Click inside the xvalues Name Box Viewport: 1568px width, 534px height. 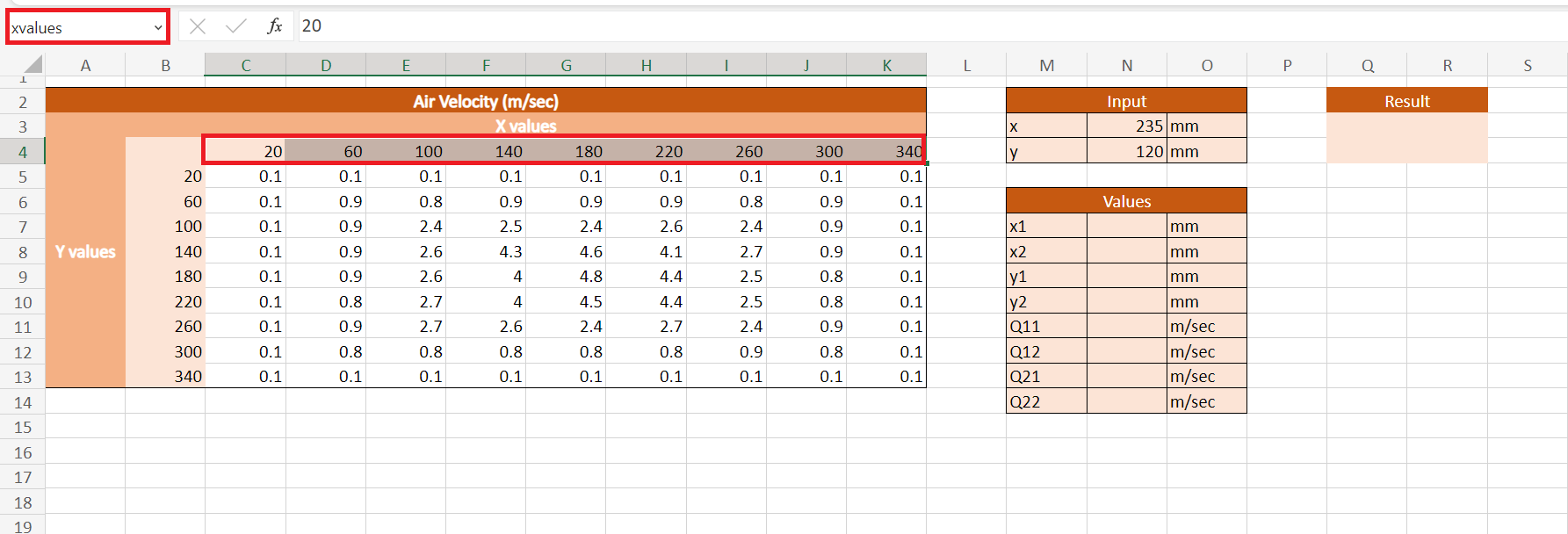click(x=77, y=27)
